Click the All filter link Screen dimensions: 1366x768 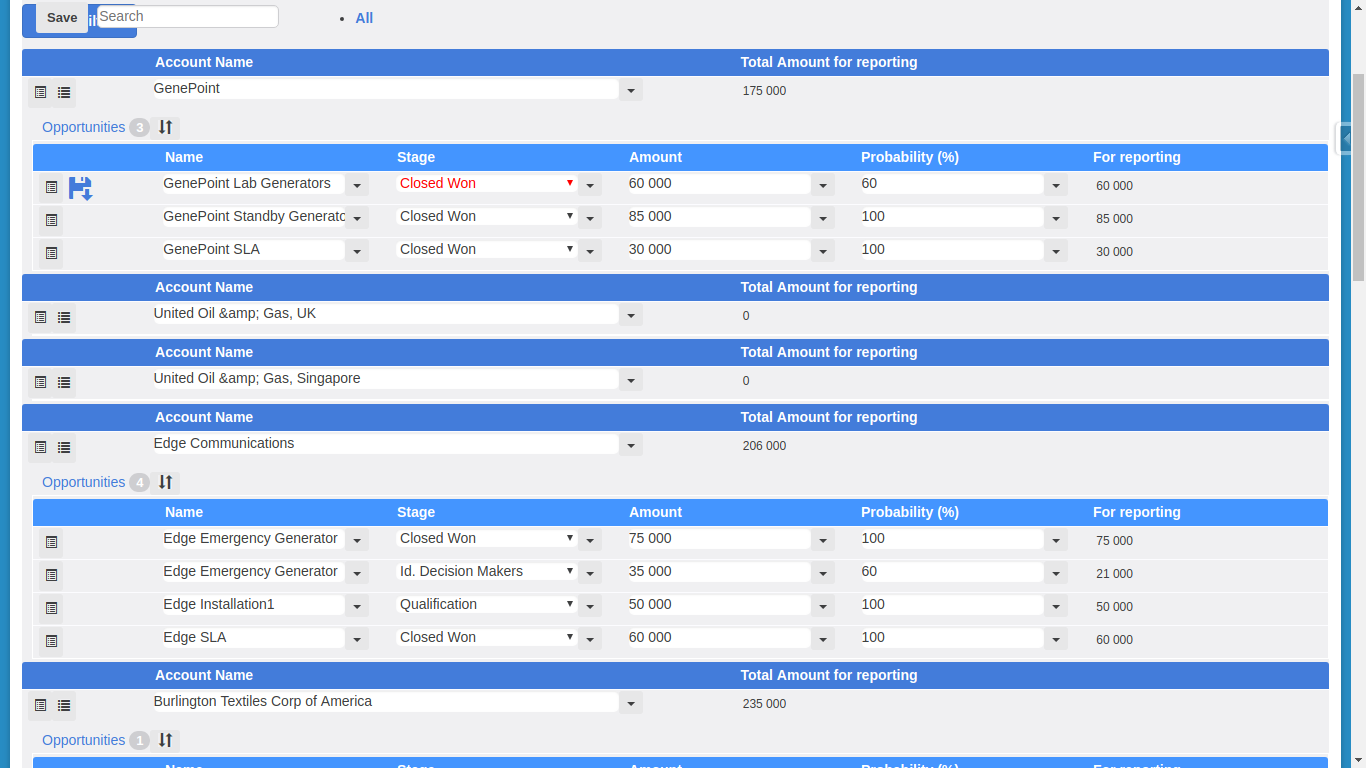click(364, 18)
